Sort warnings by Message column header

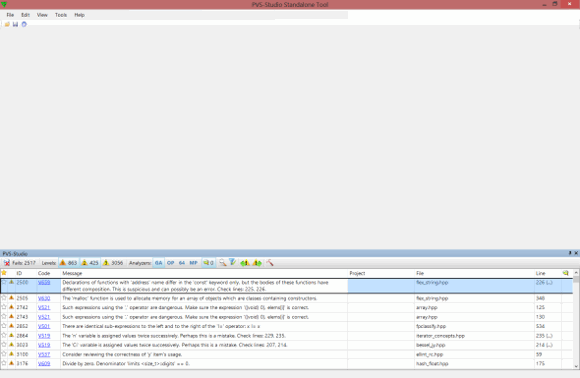[72, 273]
